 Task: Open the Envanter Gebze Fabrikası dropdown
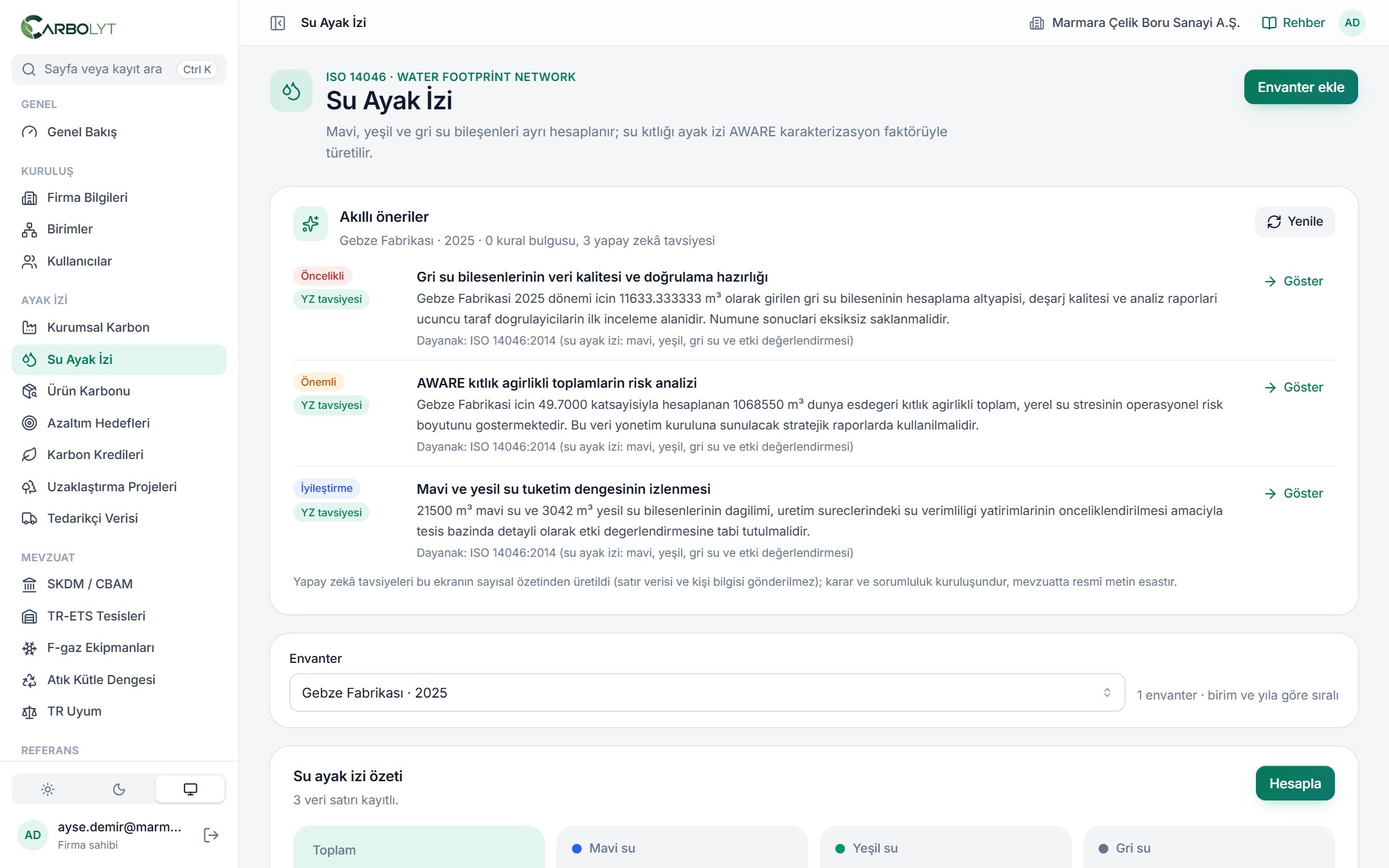[707, 693]
